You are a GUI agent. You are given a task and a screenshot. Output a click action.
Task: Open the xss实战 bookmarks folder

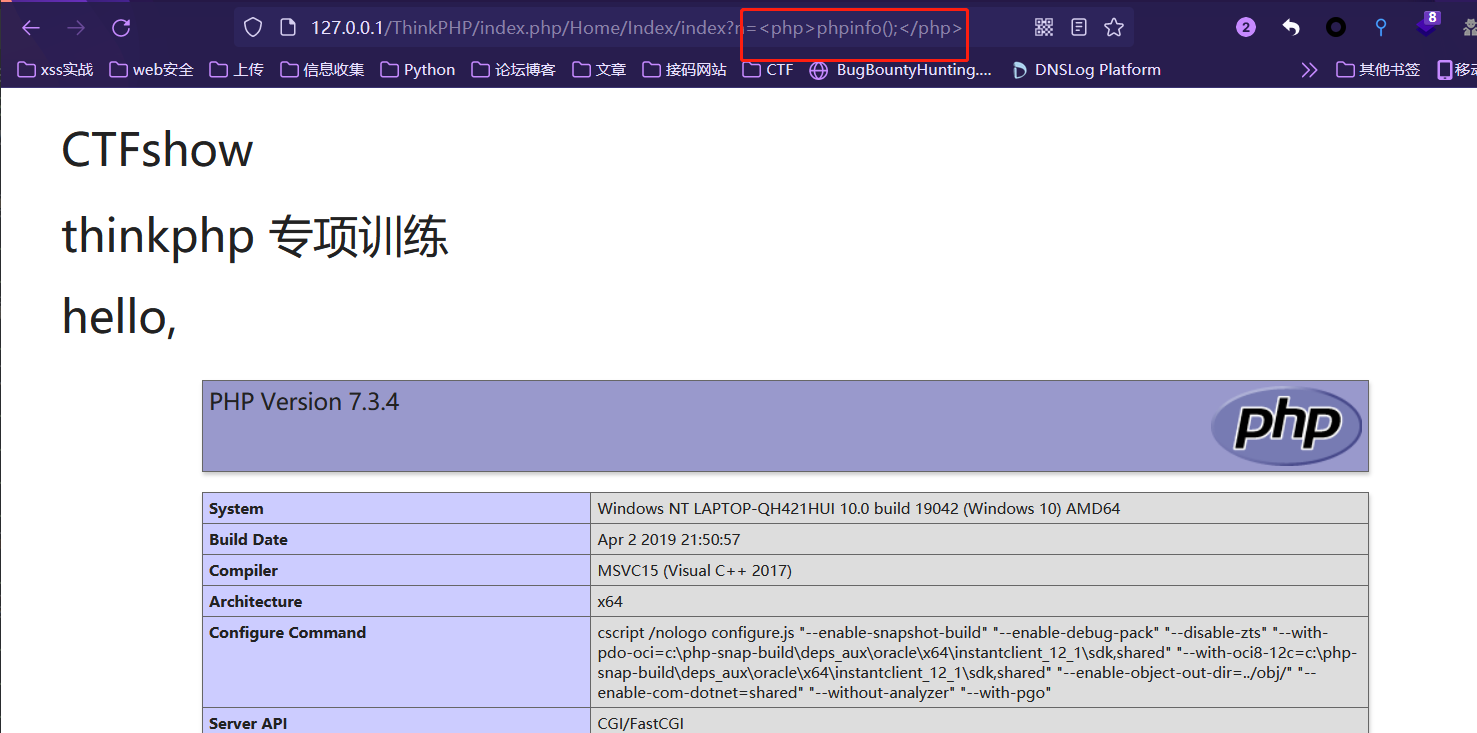point(54,69)
